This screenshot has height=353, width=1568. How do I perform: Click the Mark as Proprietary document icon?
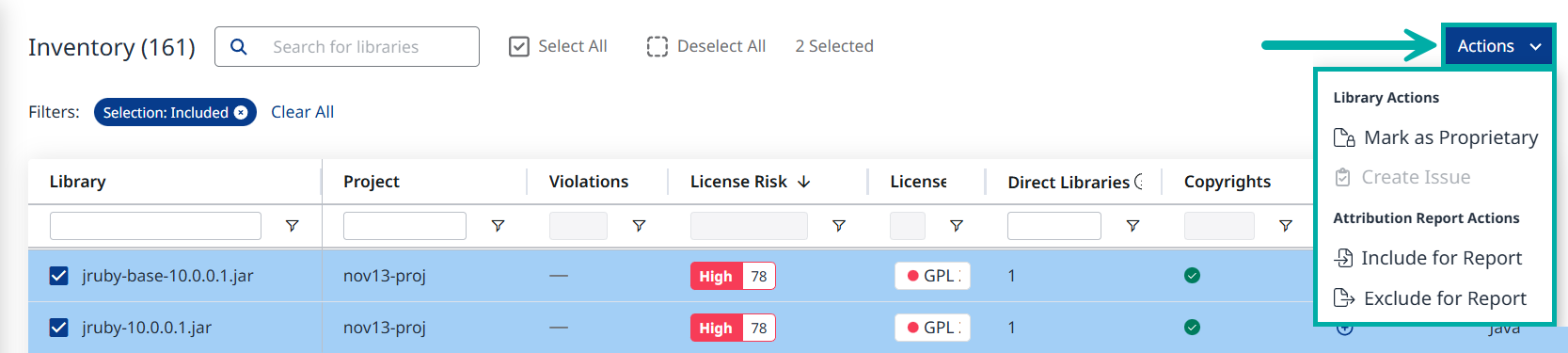click(x=1344, y=138)
